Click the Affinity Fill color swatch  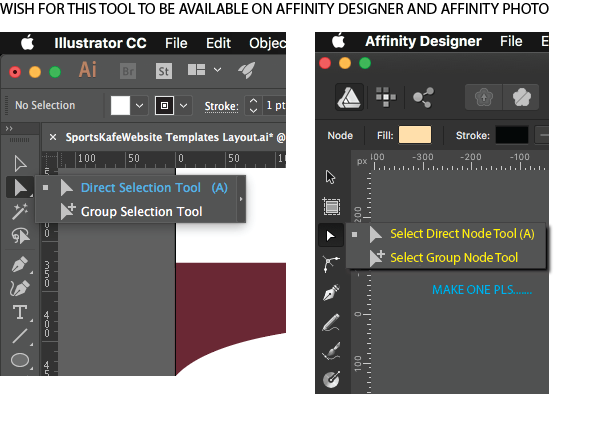click(x=415, y=135)
